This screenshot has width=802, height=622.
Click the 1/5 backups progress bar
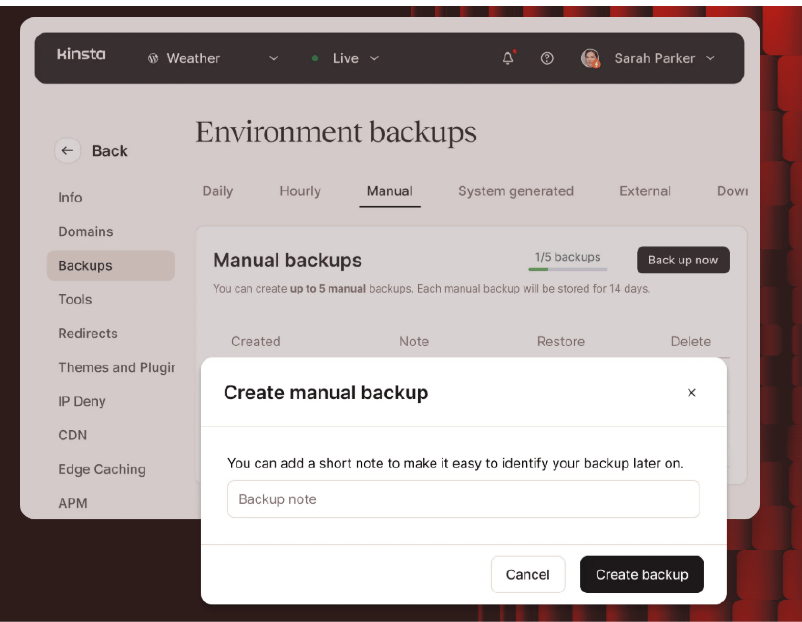568,269
